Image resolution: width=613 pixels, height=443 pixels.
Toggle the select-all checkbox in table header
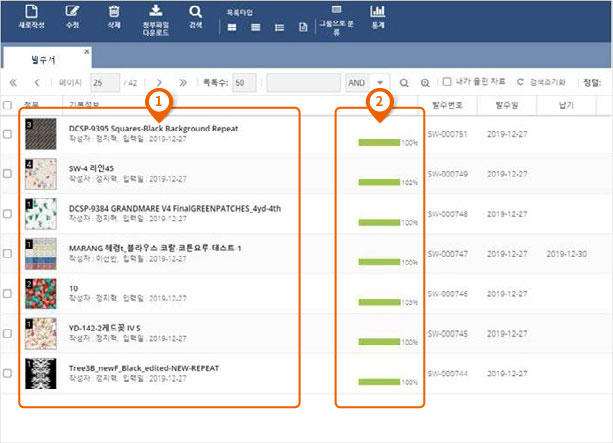click(x=8, y=105)
